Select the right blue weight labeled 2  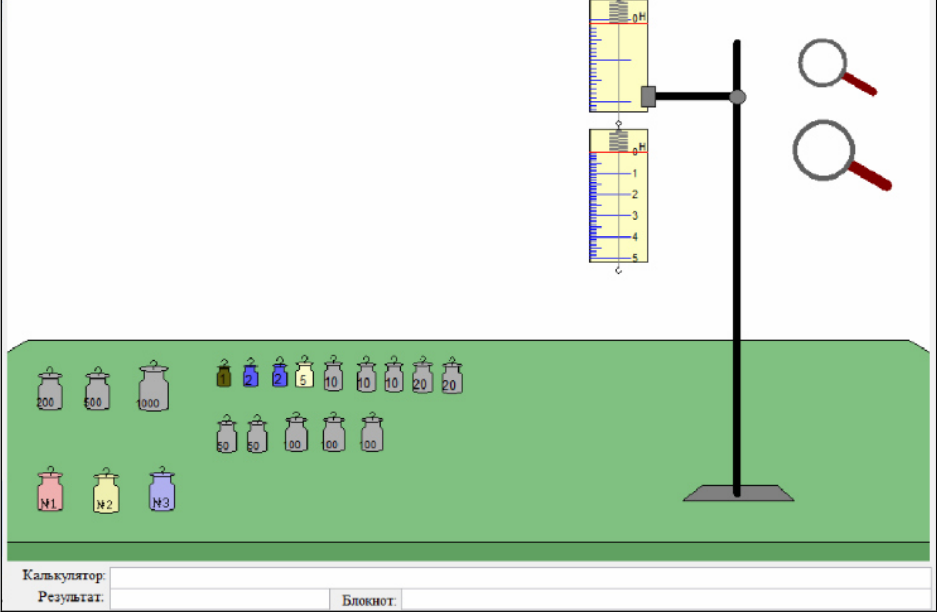coord(280,372)
